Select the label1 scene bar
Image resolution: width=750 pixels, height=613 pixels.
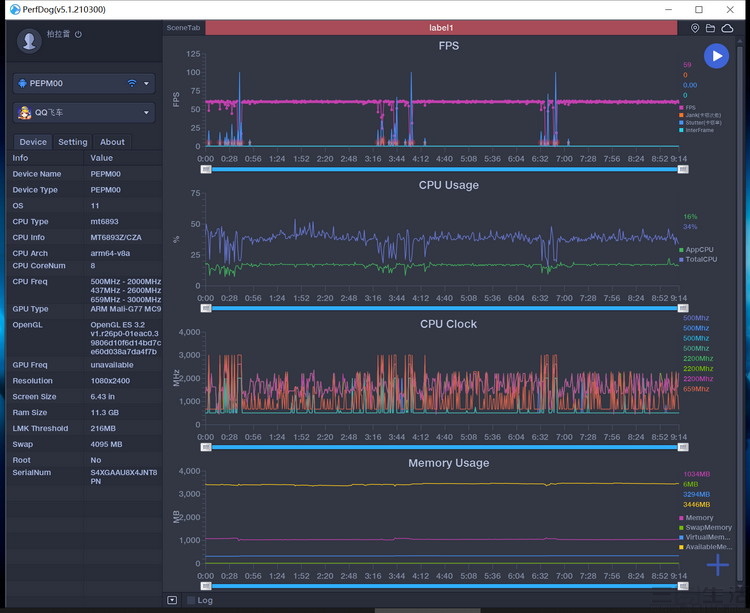[441, 28]
